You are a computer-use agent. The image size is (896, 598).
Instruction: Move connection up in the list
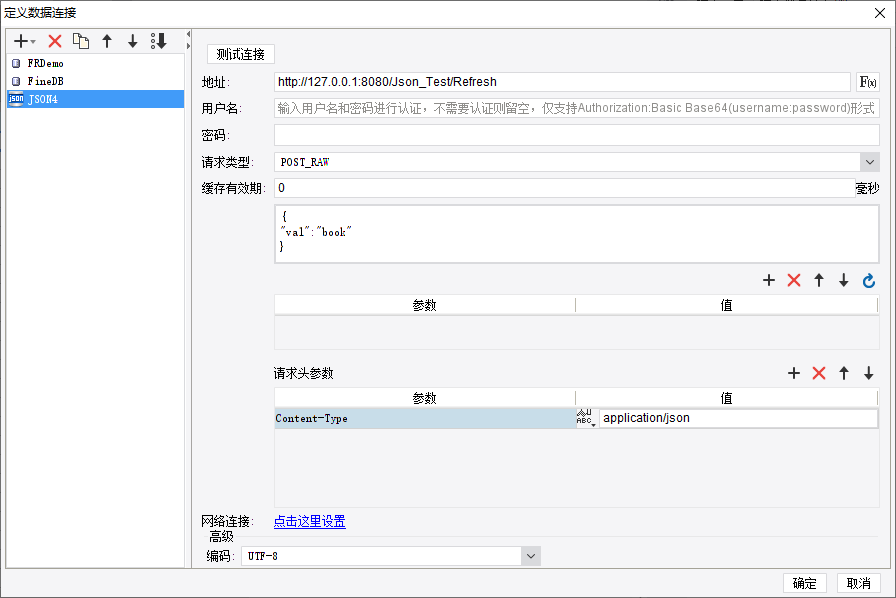coord(107,41)
